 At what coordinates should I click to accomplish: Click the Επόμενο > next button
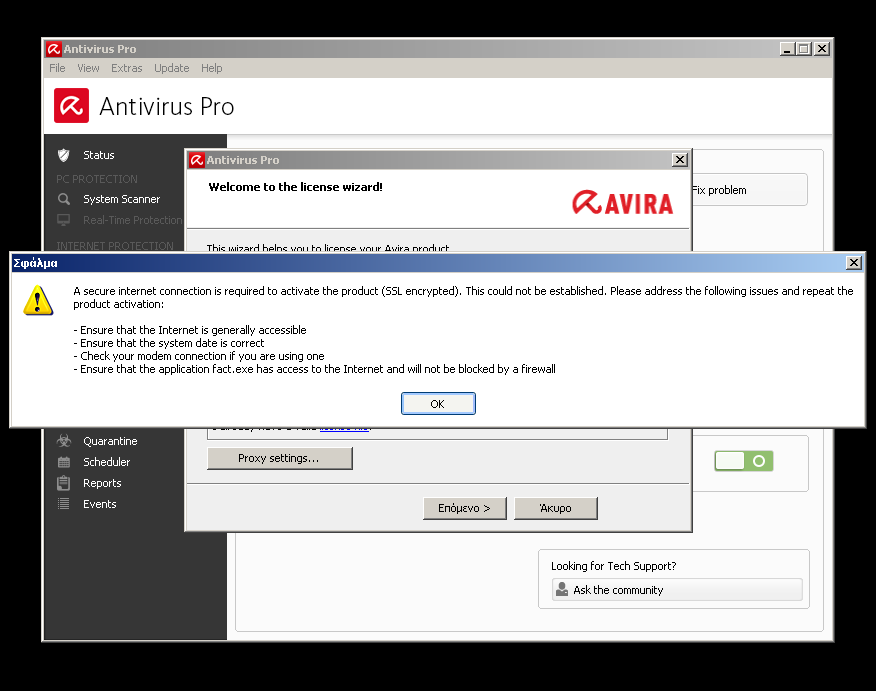tap(464, 508)
